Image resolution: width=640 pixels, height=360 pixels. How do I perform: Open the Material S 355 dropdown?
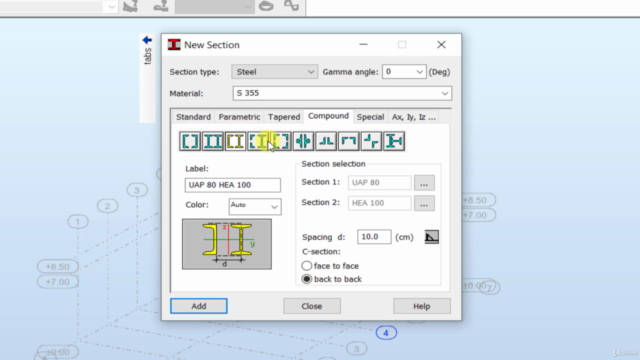(x=342, y=93)
